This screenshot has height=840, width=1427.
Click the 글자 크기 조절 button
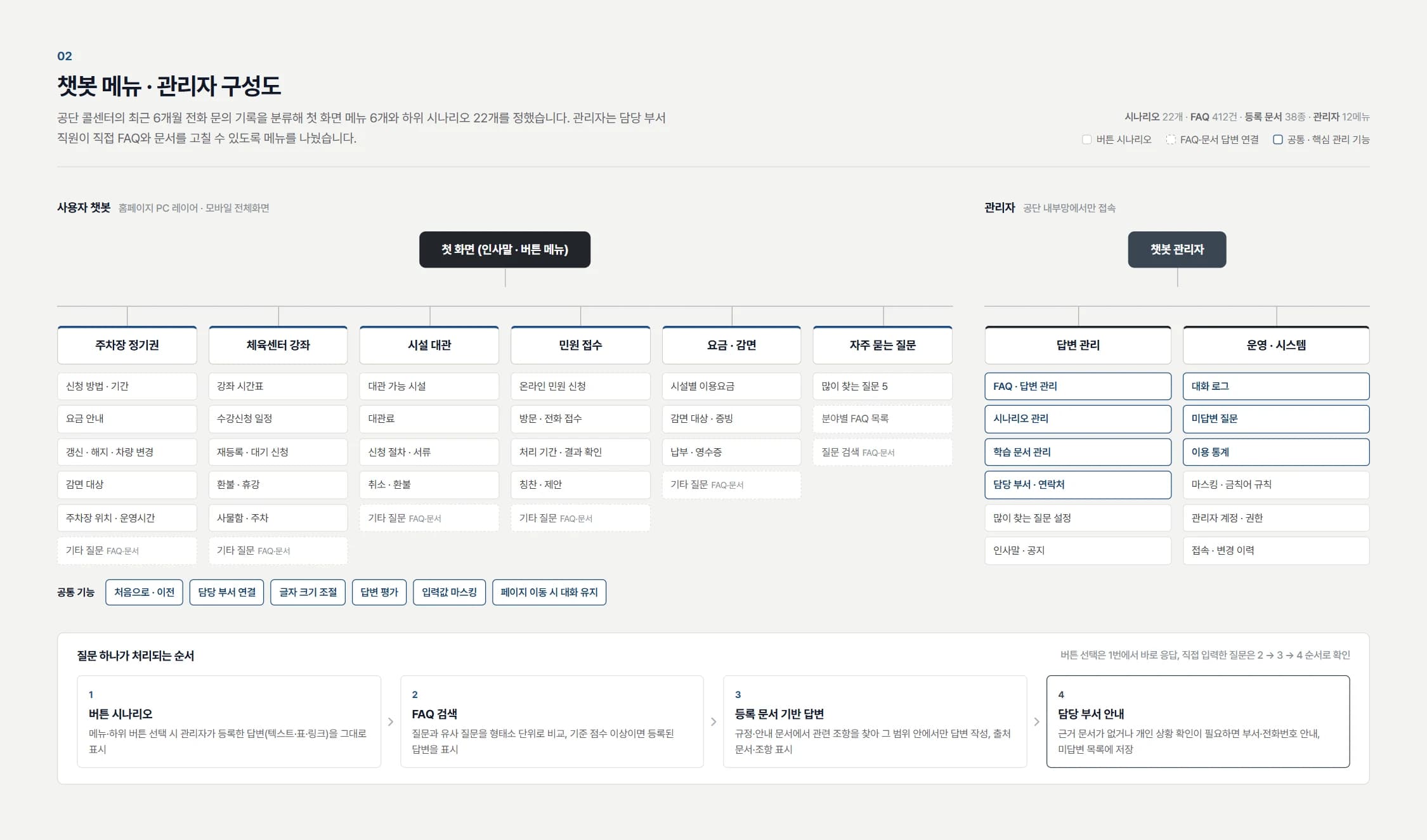(x=308, y=592)
